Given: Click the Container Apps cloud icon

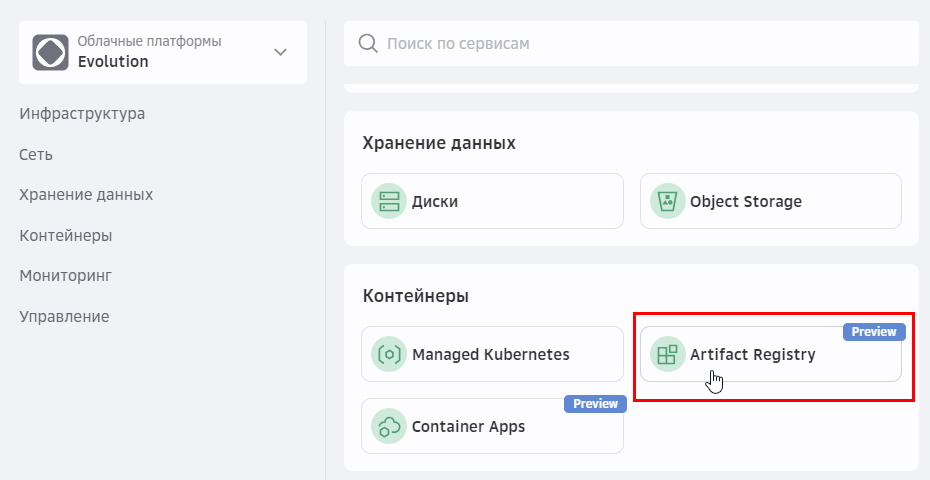Looking at the screenshot, I should click(x=387, y=426).
